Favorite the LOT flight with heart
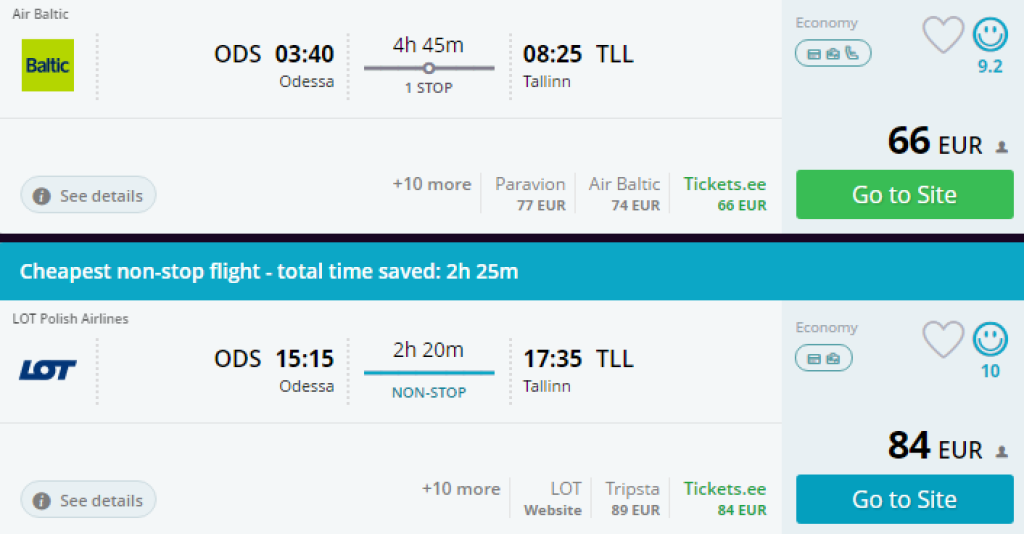Image resolution: width=1024 pixels, height=534 pixels. coord(942,340)
